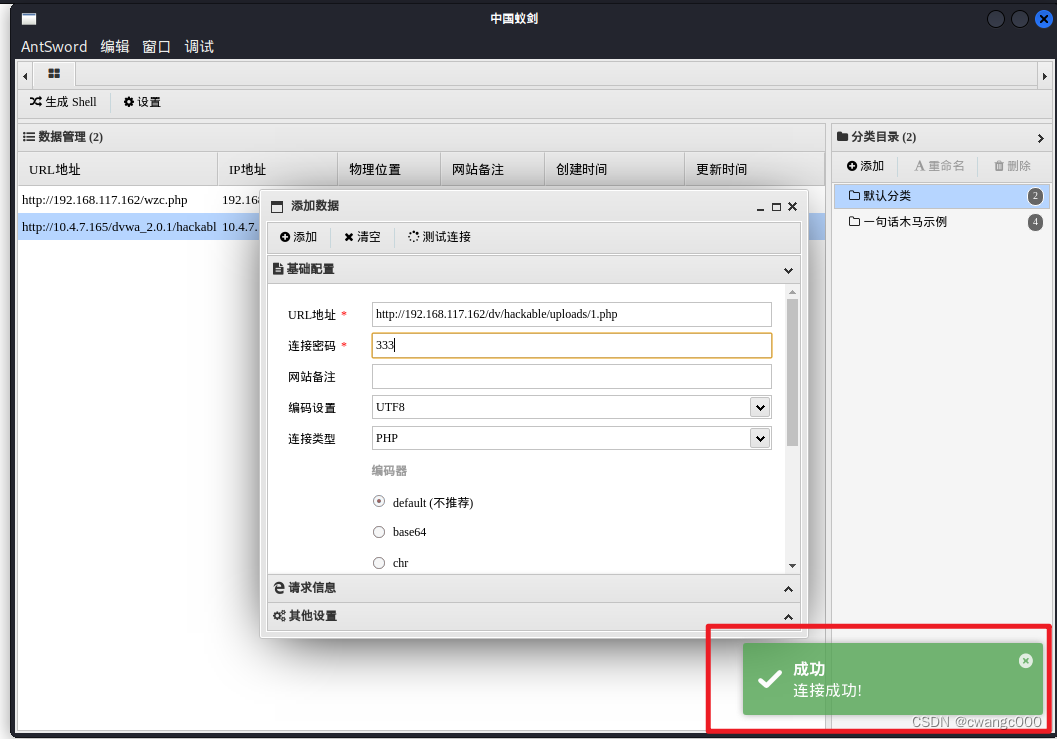Collapse the 分类目录 panel arrow
The width and height of the screenshot is (1057, 739).
(x=1041, y=138)
